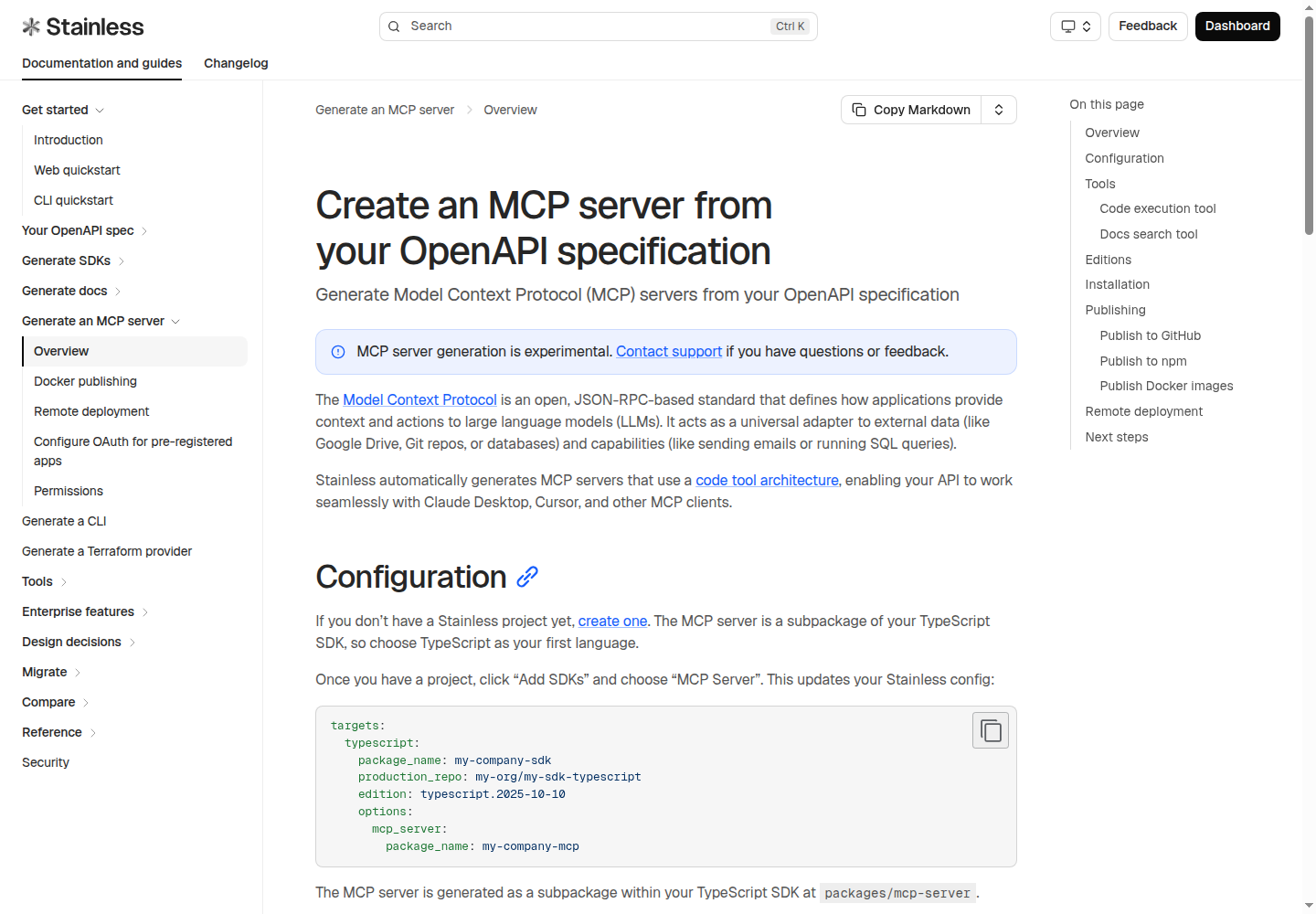Click the page vertical scrollbar thumb
The height and width of the screenshot is (914, 1316).
pos(1309,126)
